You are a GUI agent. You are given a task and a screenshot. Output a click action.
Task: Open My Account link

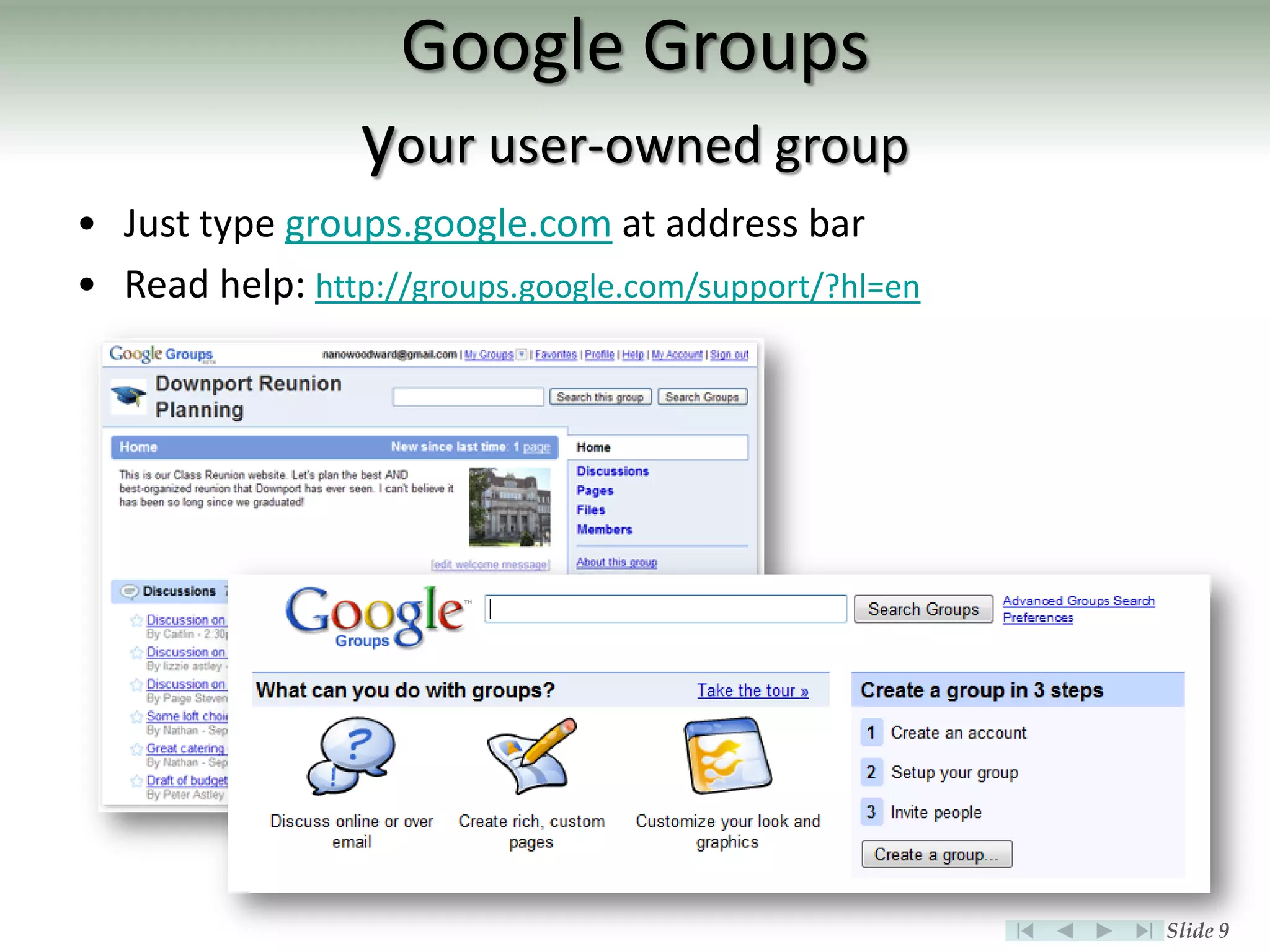[677, 355]
